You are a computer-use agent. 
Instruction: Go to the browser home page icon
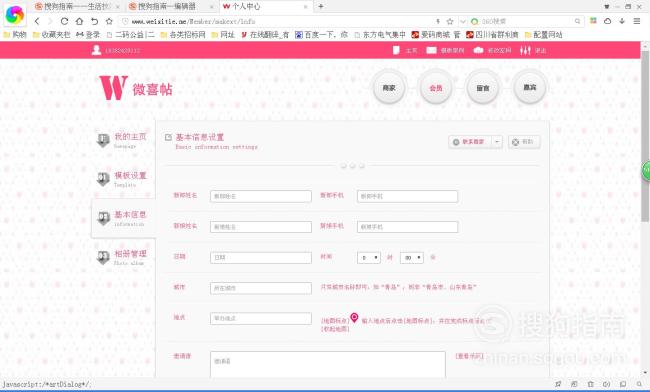79,21
